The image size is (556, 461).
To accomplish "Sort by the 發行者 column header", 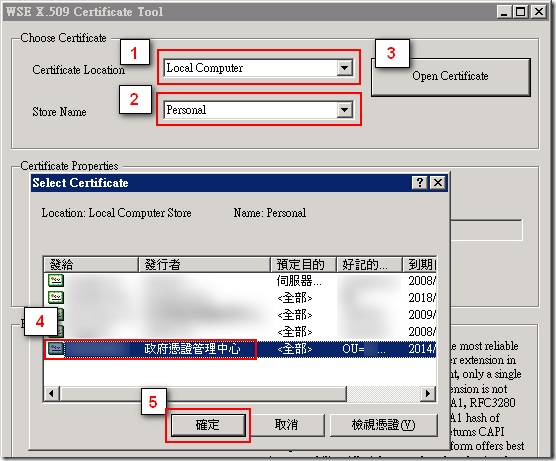I will click(x=204, y=265).
